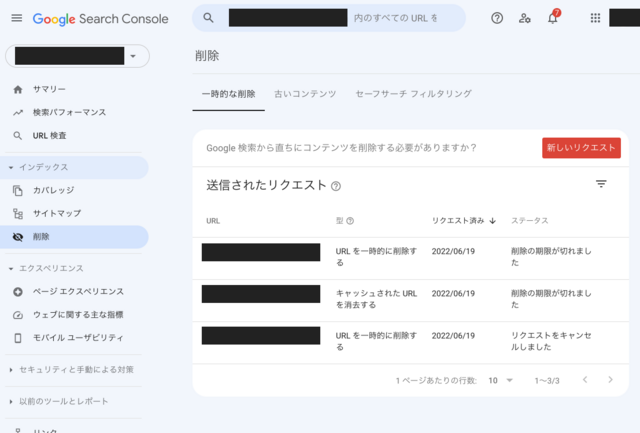Open the Google apps grid
This screenshot has width=640, height=433.
[596, 18]
